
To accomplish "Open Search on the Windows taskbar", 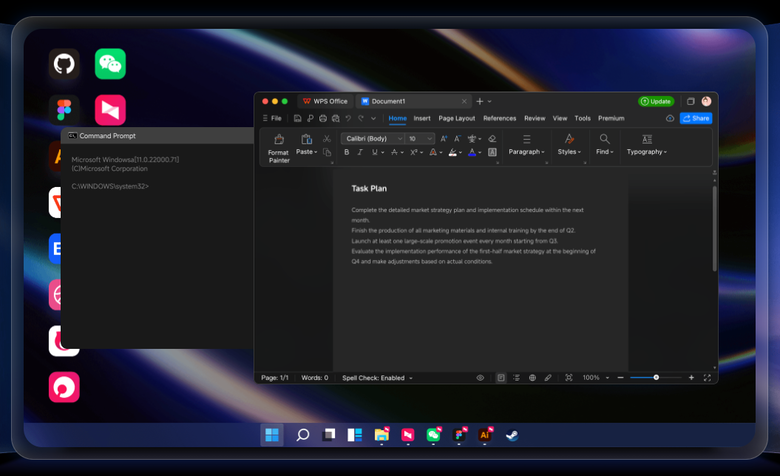I will [302, 435].
